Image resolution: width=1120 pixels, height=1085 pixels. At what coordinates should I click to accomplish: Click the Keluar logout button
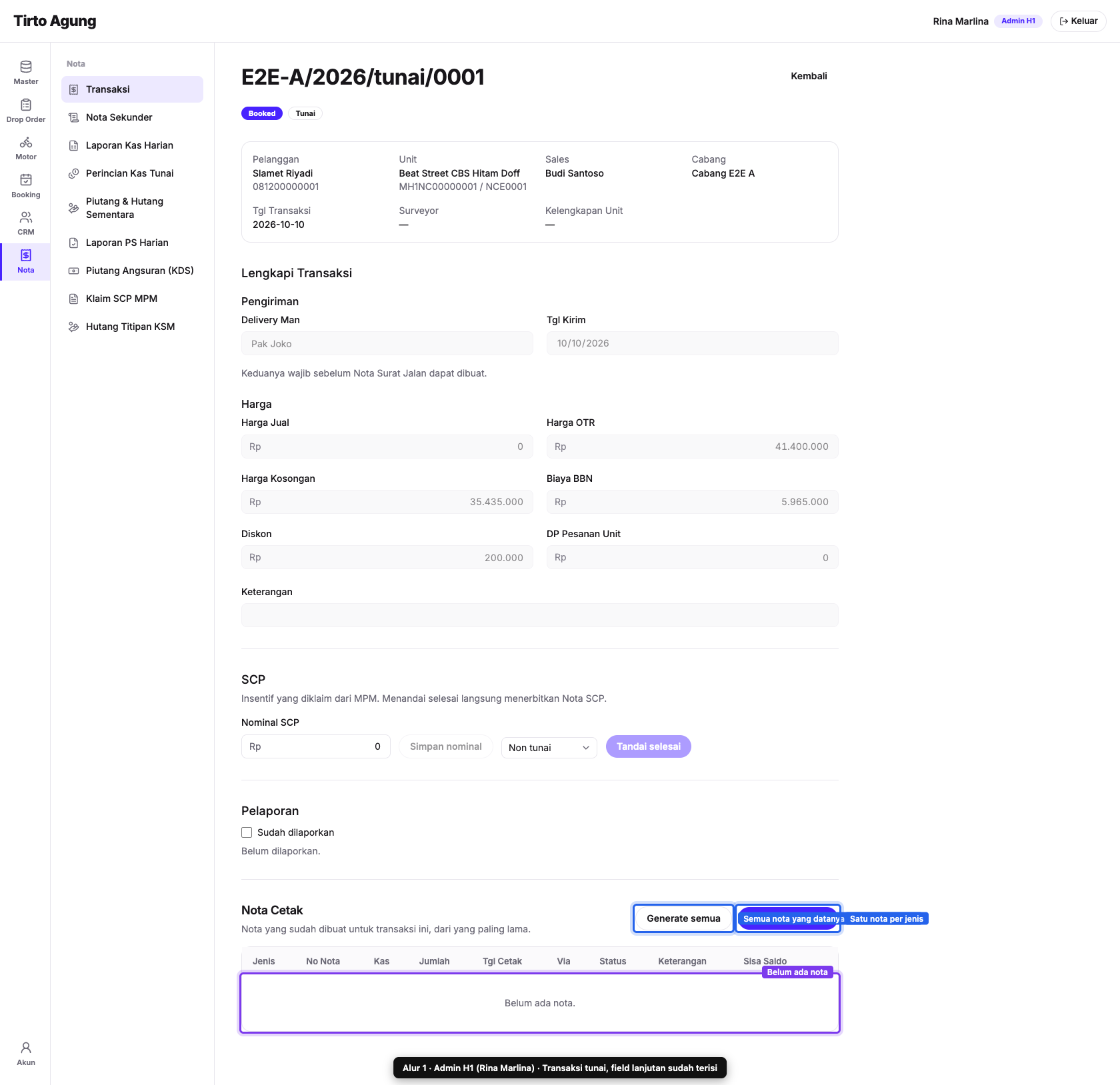click(x=1078, y=21)
